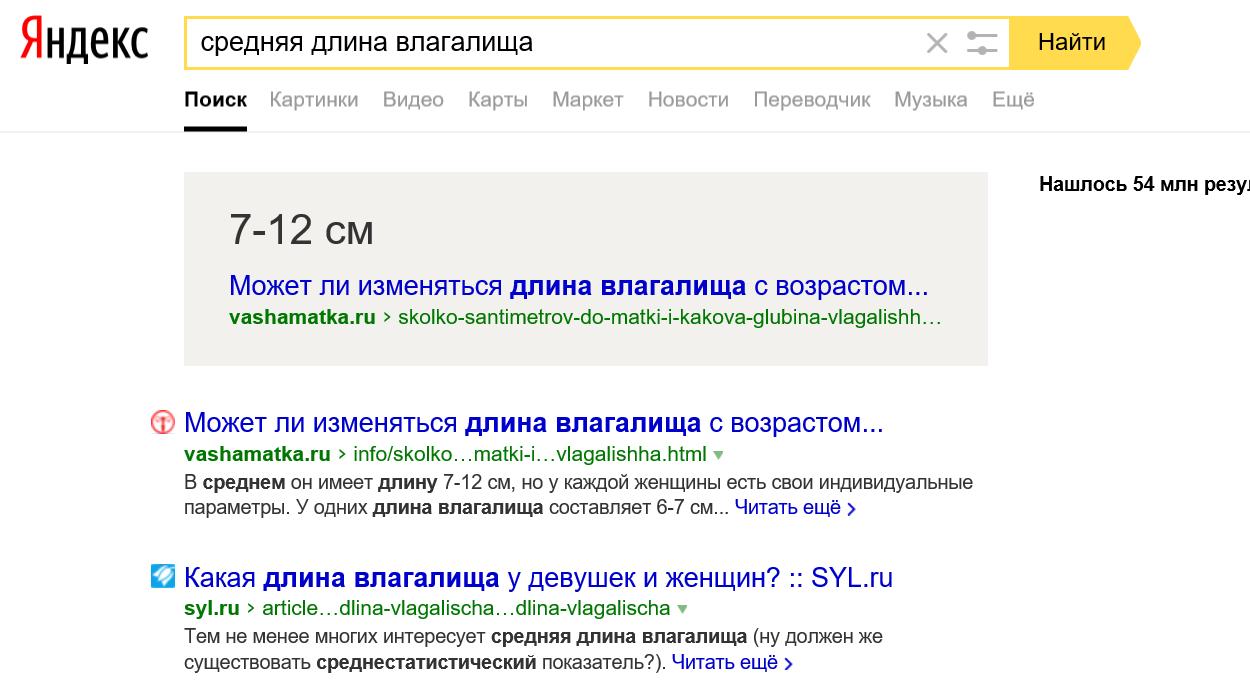This screenshot has width=1250, height=698.
Task: Click the SYL.ru site favicon
Action: [162, 577]
